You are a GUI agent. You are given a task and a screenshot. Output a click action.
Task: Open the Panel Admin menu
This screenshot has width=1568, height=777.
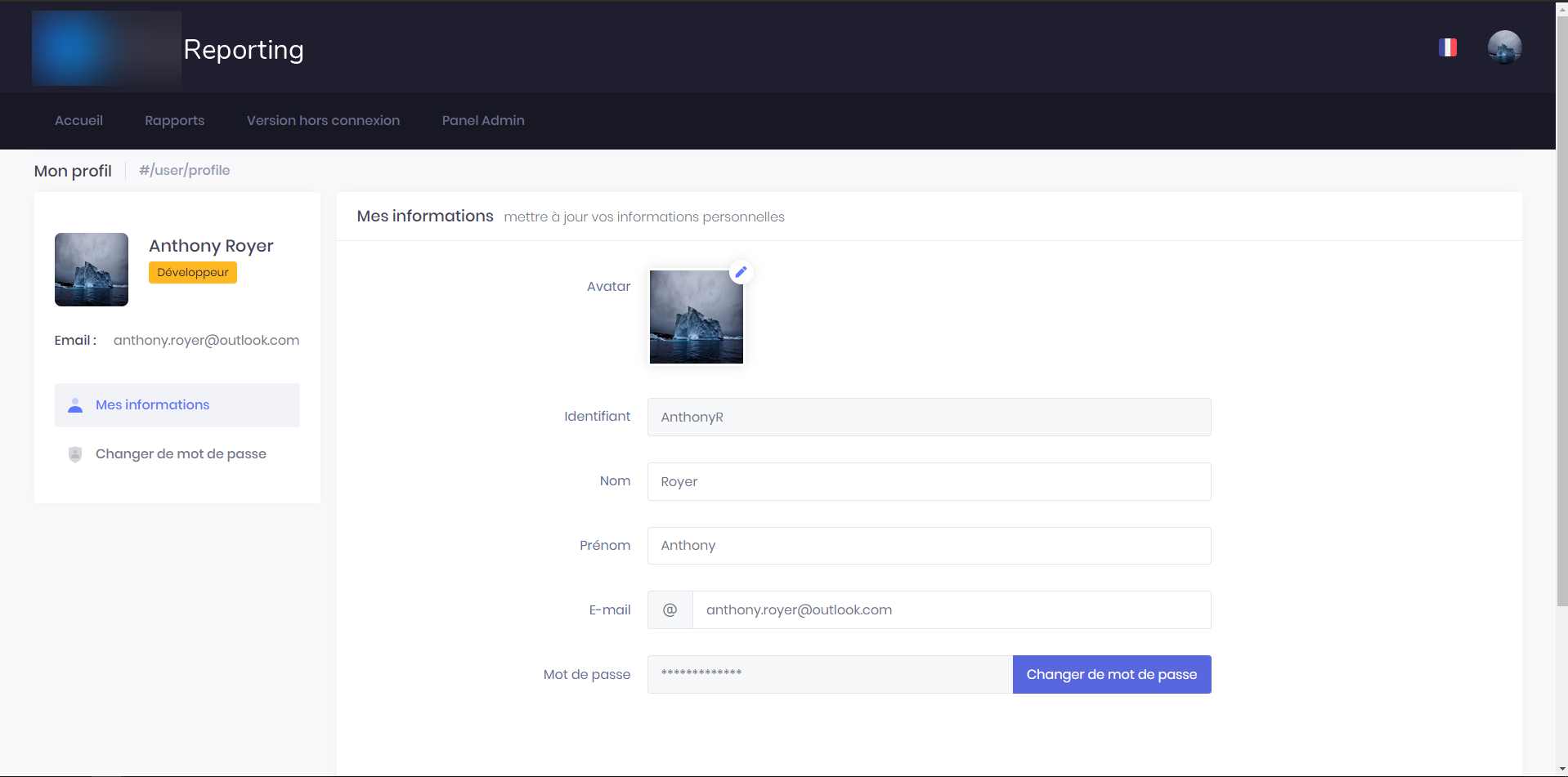click(483, 121)
